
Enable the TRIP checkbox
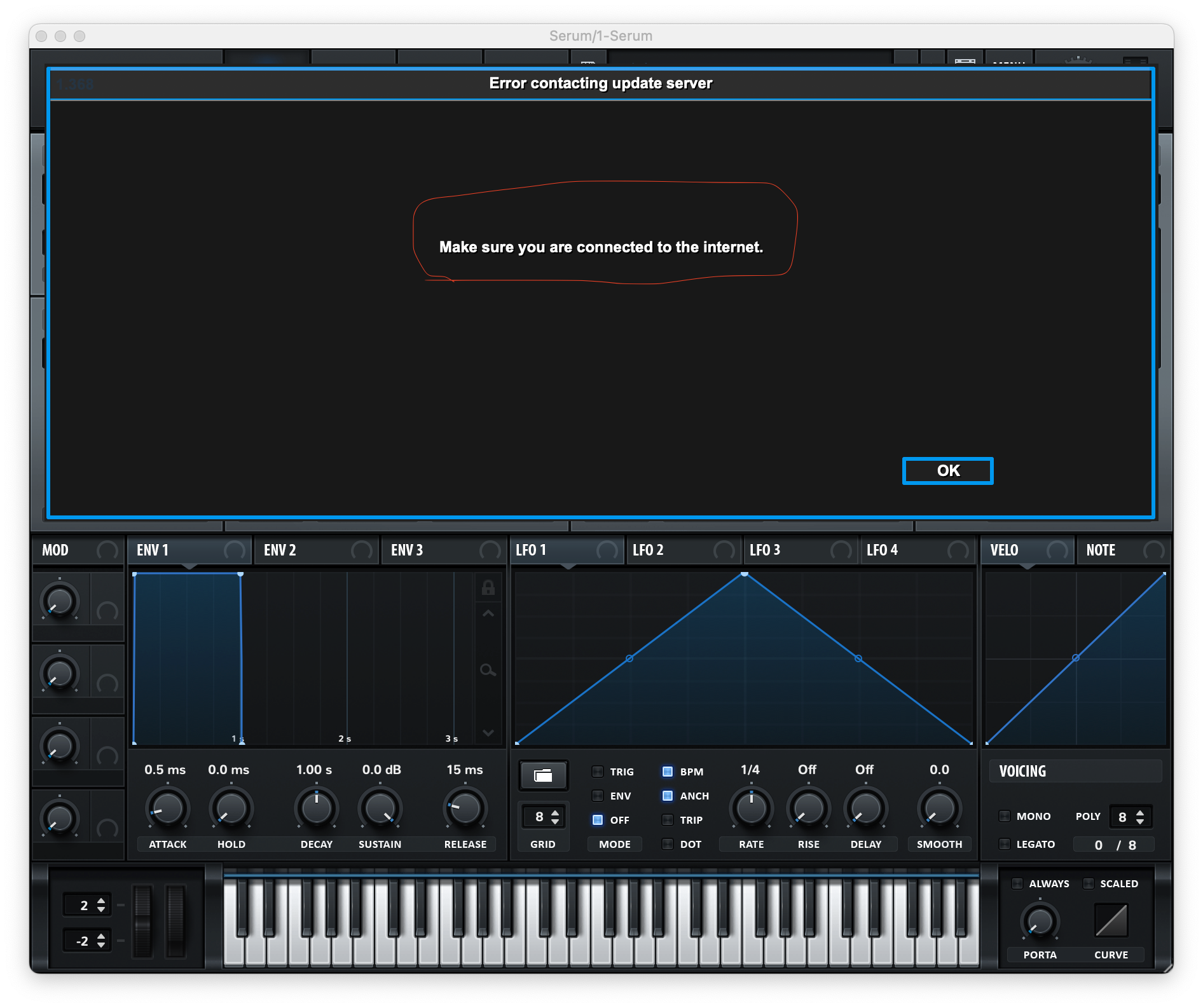coord(668,820)
